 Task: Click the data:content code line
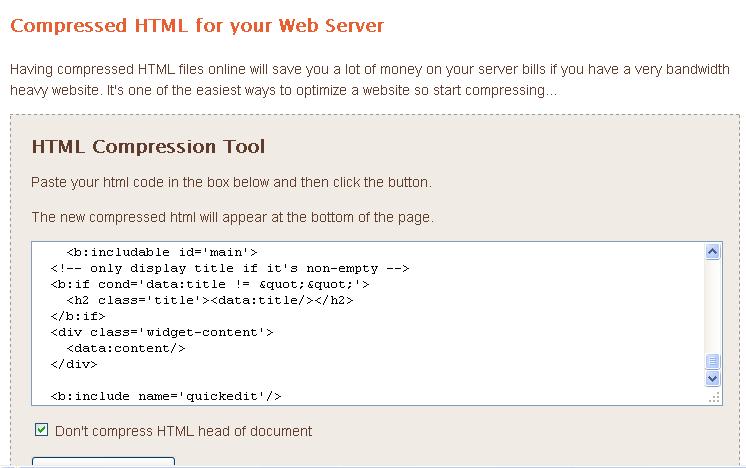[x=126, y=348]
